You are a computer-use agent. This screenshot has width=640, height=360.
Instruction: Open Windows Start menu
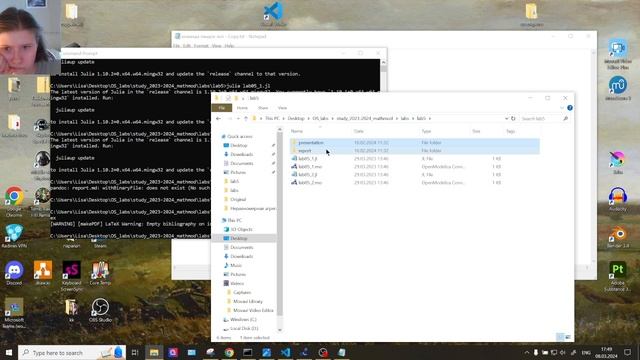pyautogui.click(x=9, y=352)
